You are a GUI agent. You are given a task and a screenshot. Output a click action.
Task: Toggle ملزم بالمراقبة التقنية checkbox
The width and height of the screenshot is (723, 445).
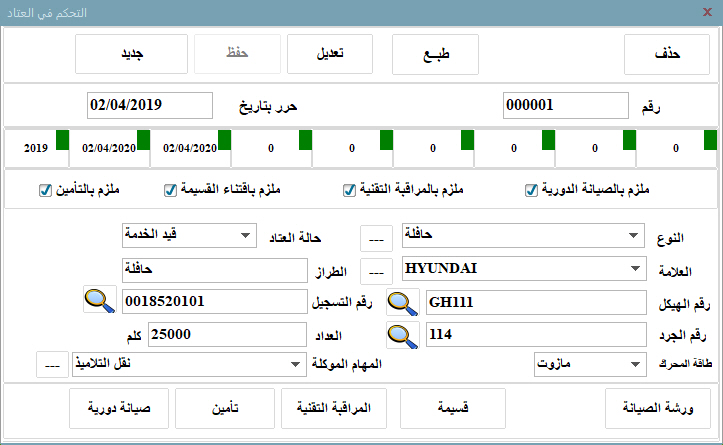(349, 190)
